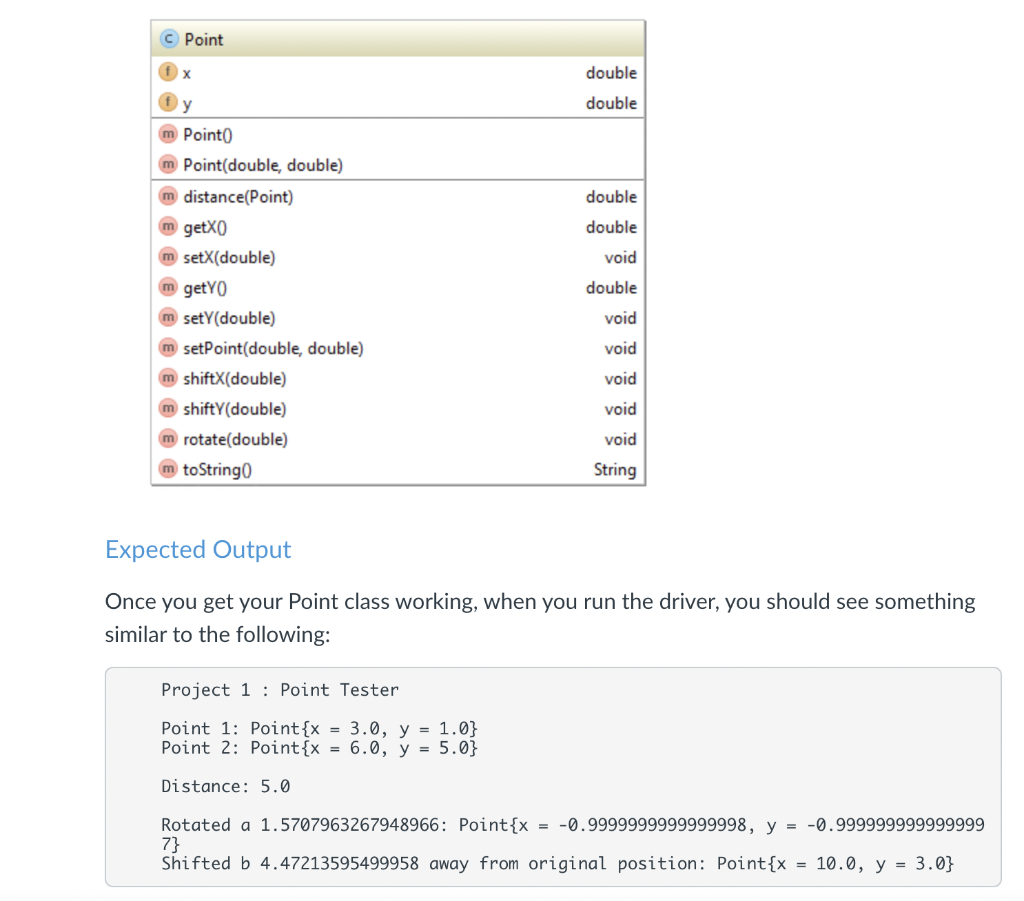Select the getX() method icon

(x=168, y=227)
